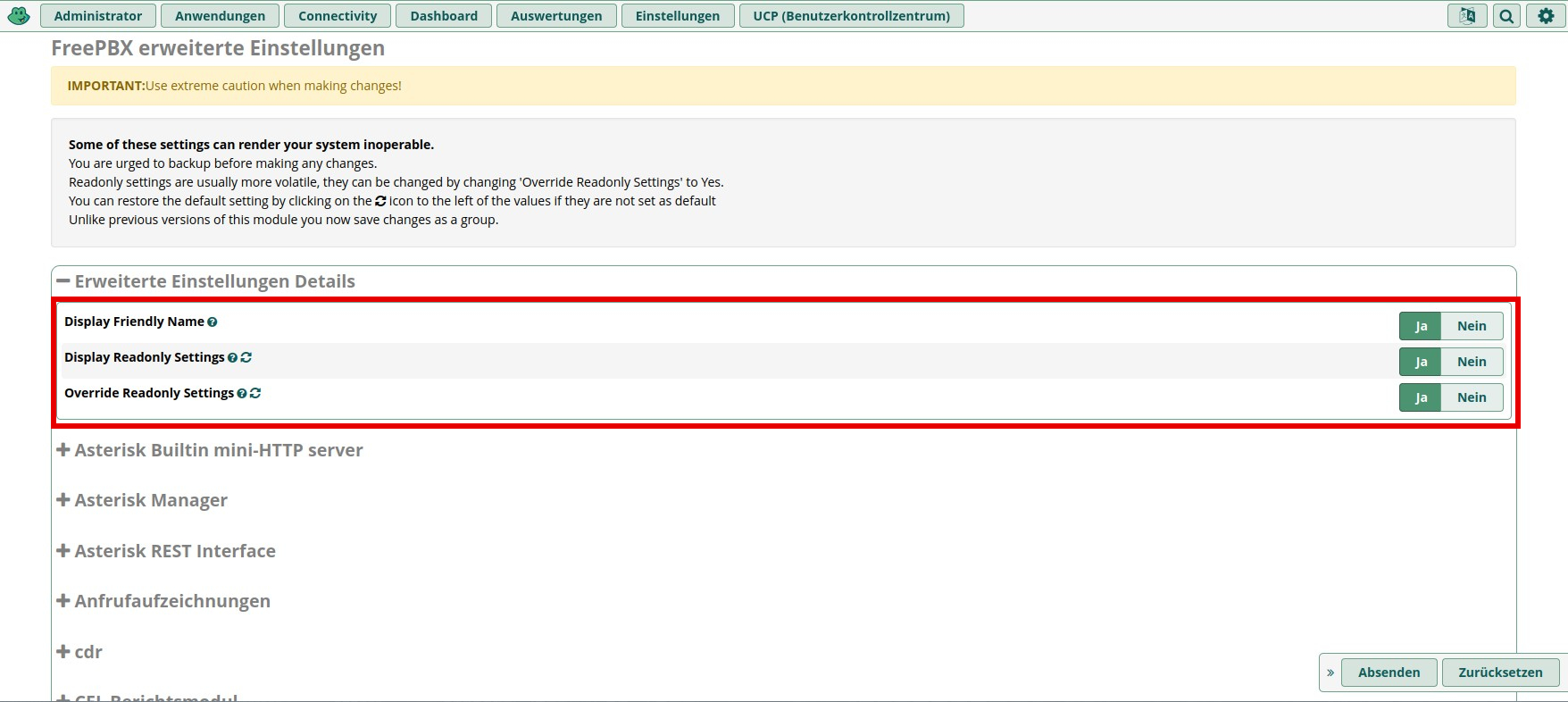
Task: Reset Display Readonly Settings to default
Action: [x=246, y=357]
